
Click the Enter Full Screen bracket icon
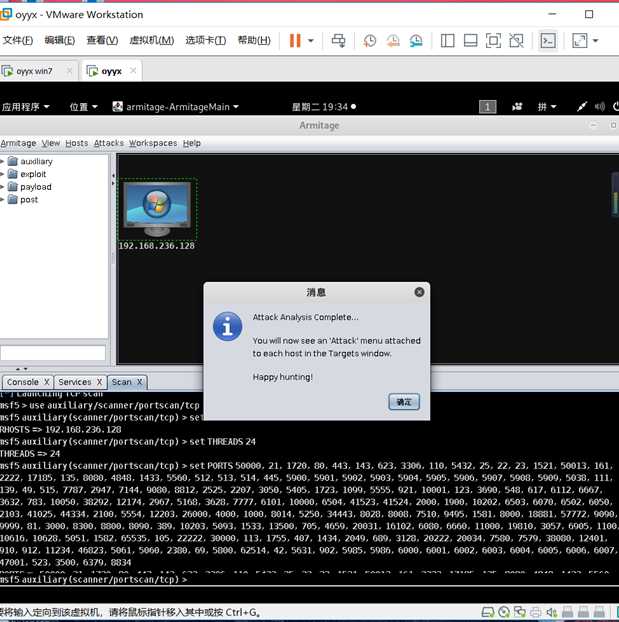(x=493, y=40)
